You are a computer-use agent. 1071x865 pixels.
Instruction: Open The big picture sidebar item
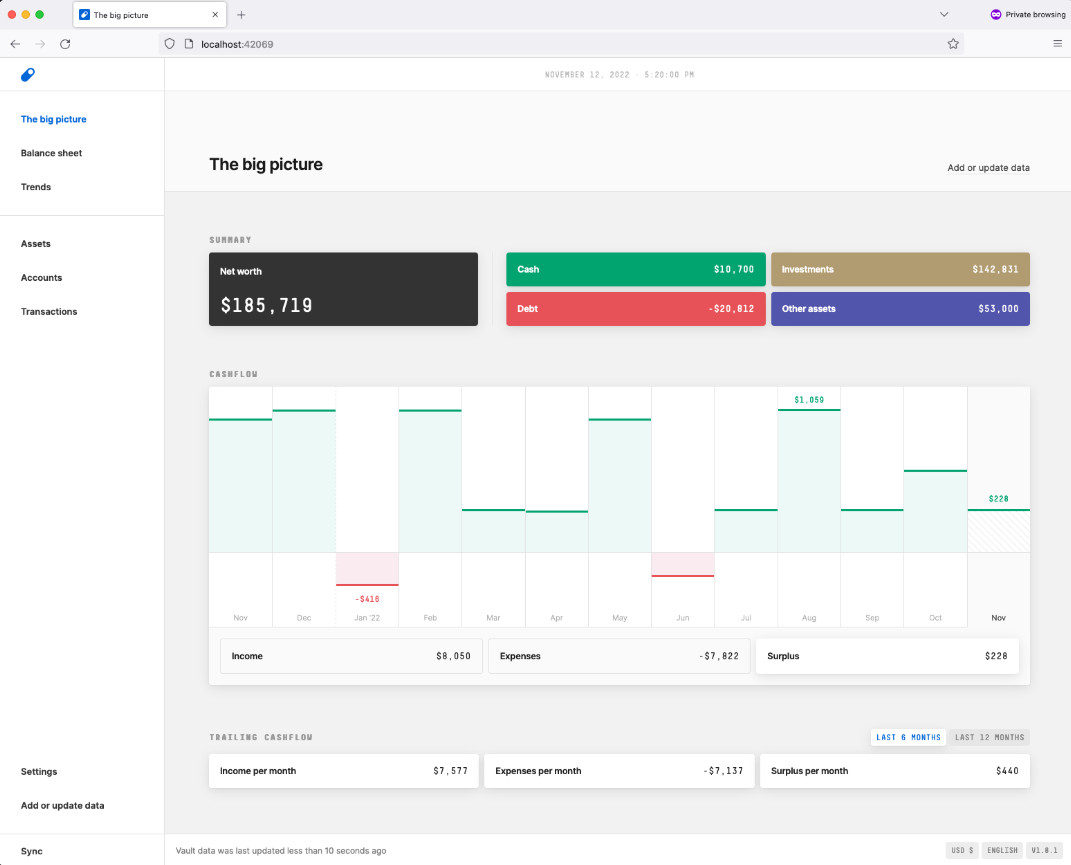tap(53, 119)
